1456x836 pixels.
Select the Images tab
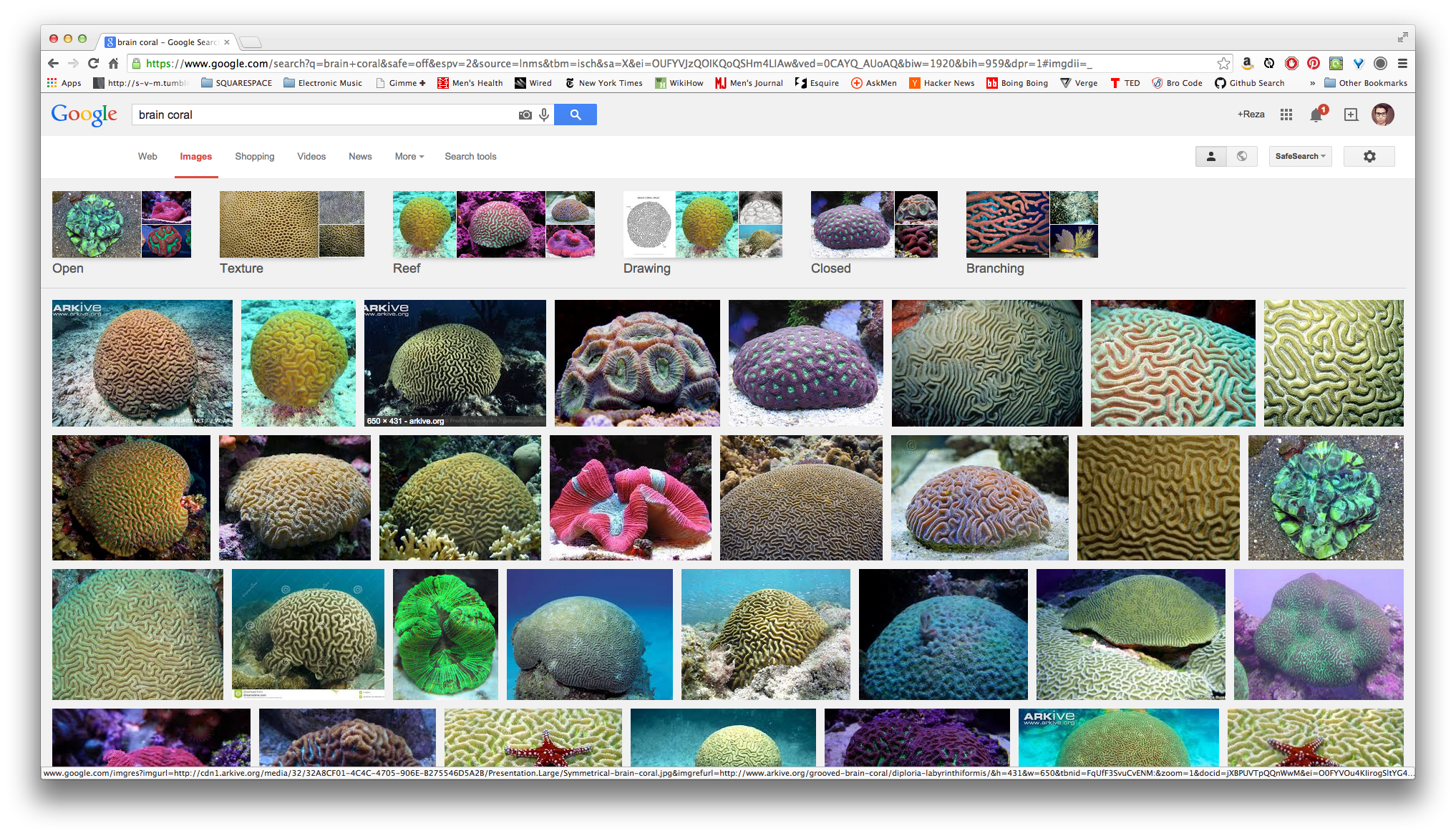(195, 156)
